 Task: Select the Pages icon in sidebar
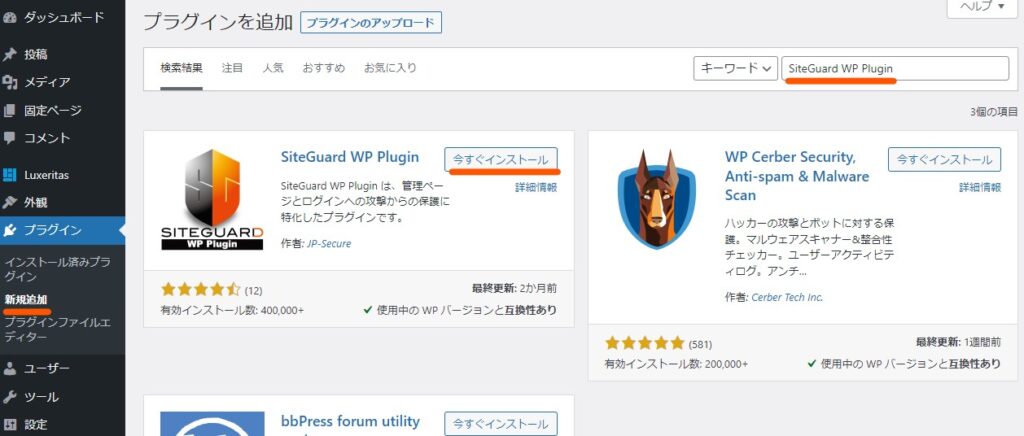[9, 110]
